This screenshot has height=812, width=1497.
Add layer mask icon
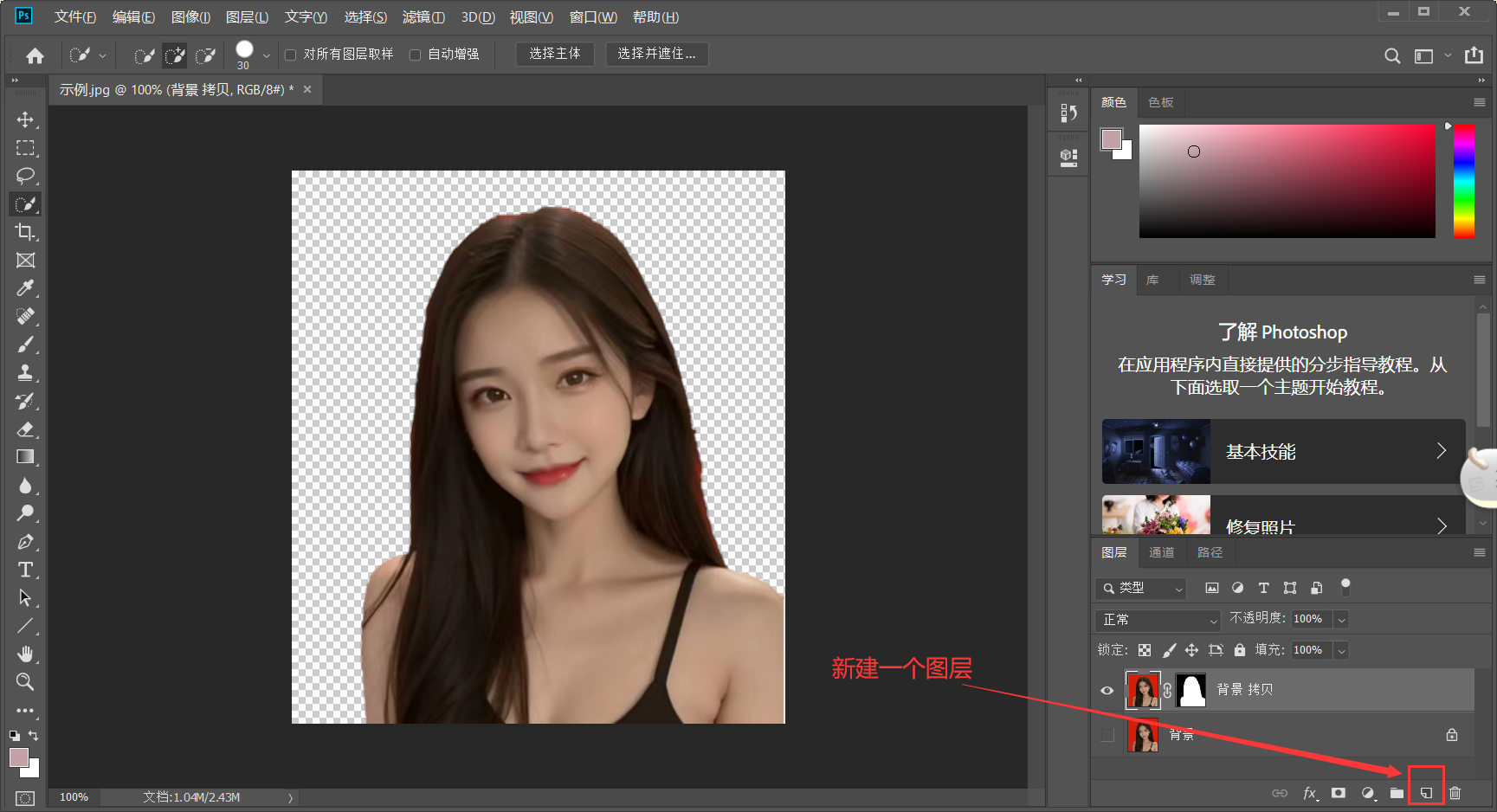tap(1339, 793)
